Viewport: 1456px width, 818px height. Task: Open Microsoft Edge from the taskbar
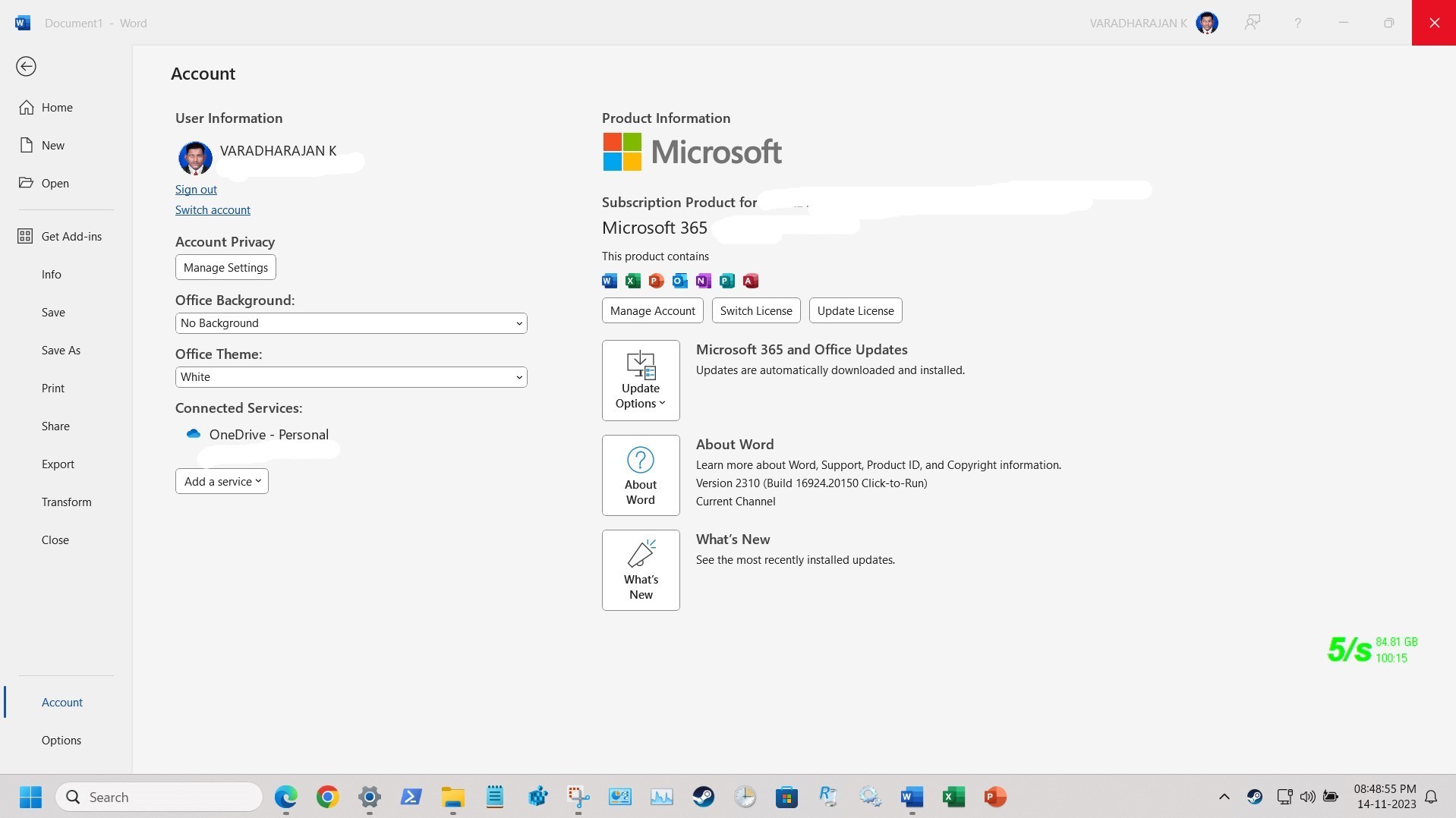point(286,798)
